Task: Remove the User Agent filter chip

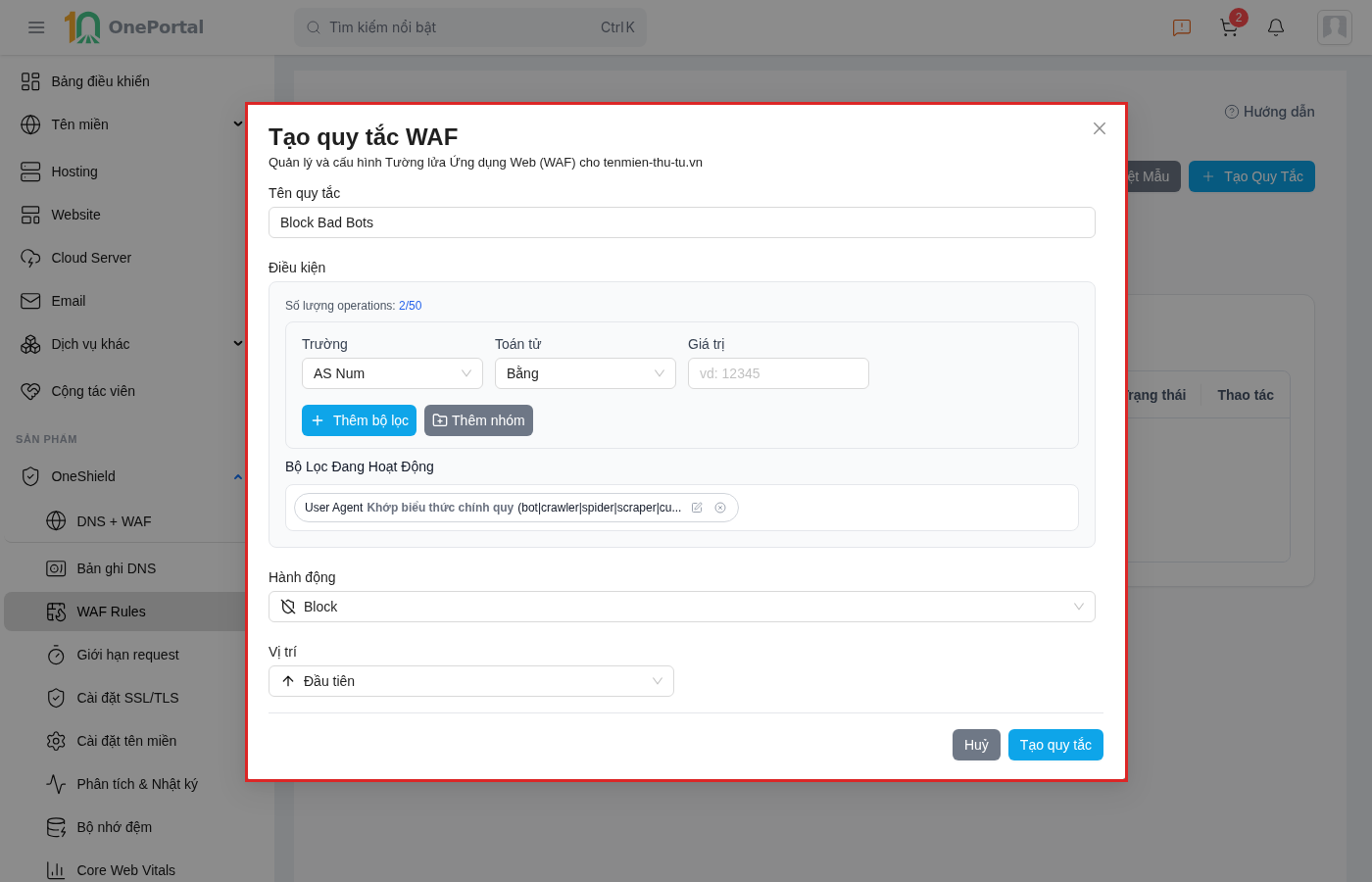Action: (720, 508)
